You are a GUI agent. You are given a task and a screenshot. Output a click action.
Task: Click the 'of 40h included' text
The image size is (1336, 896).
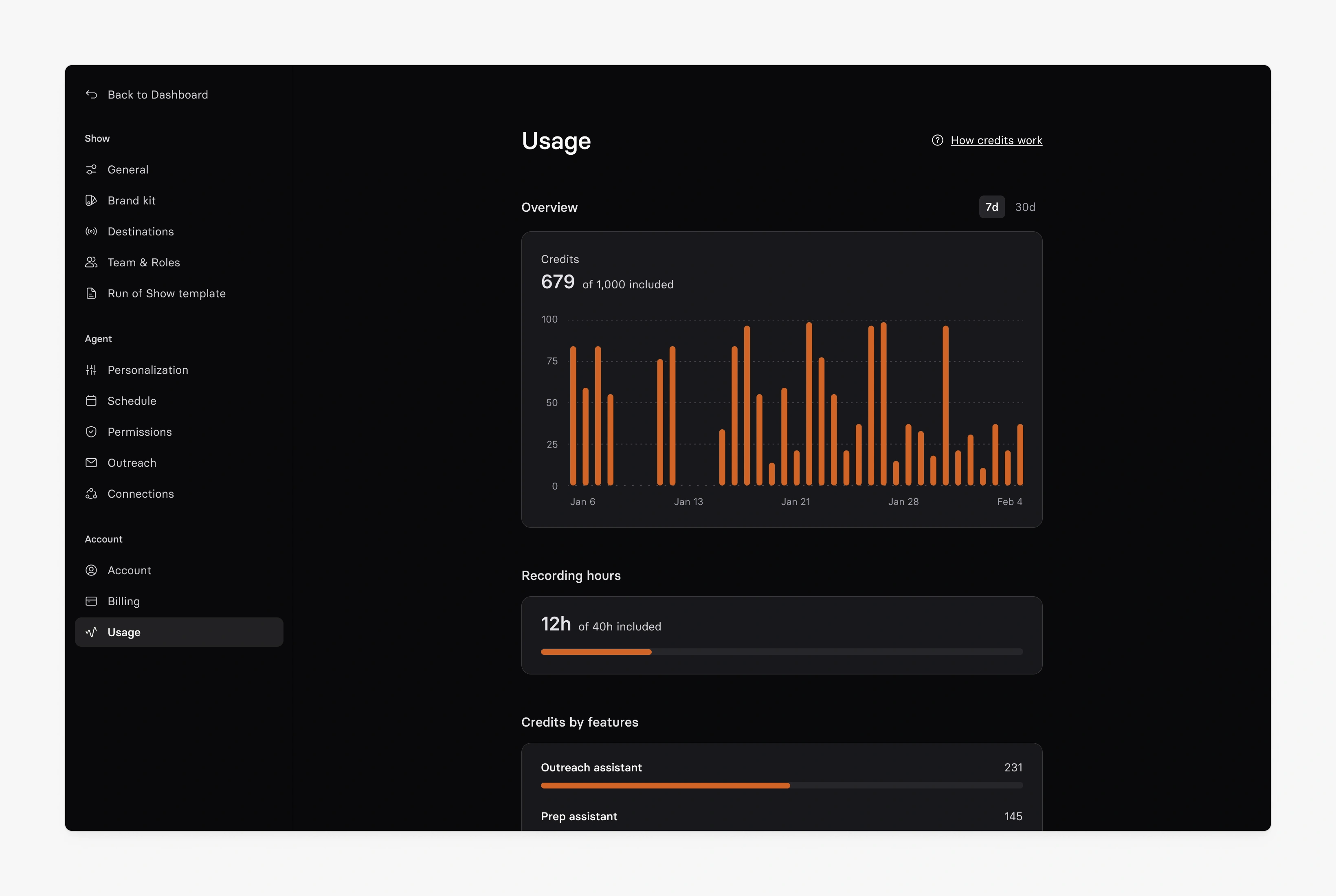pos(620,627)
